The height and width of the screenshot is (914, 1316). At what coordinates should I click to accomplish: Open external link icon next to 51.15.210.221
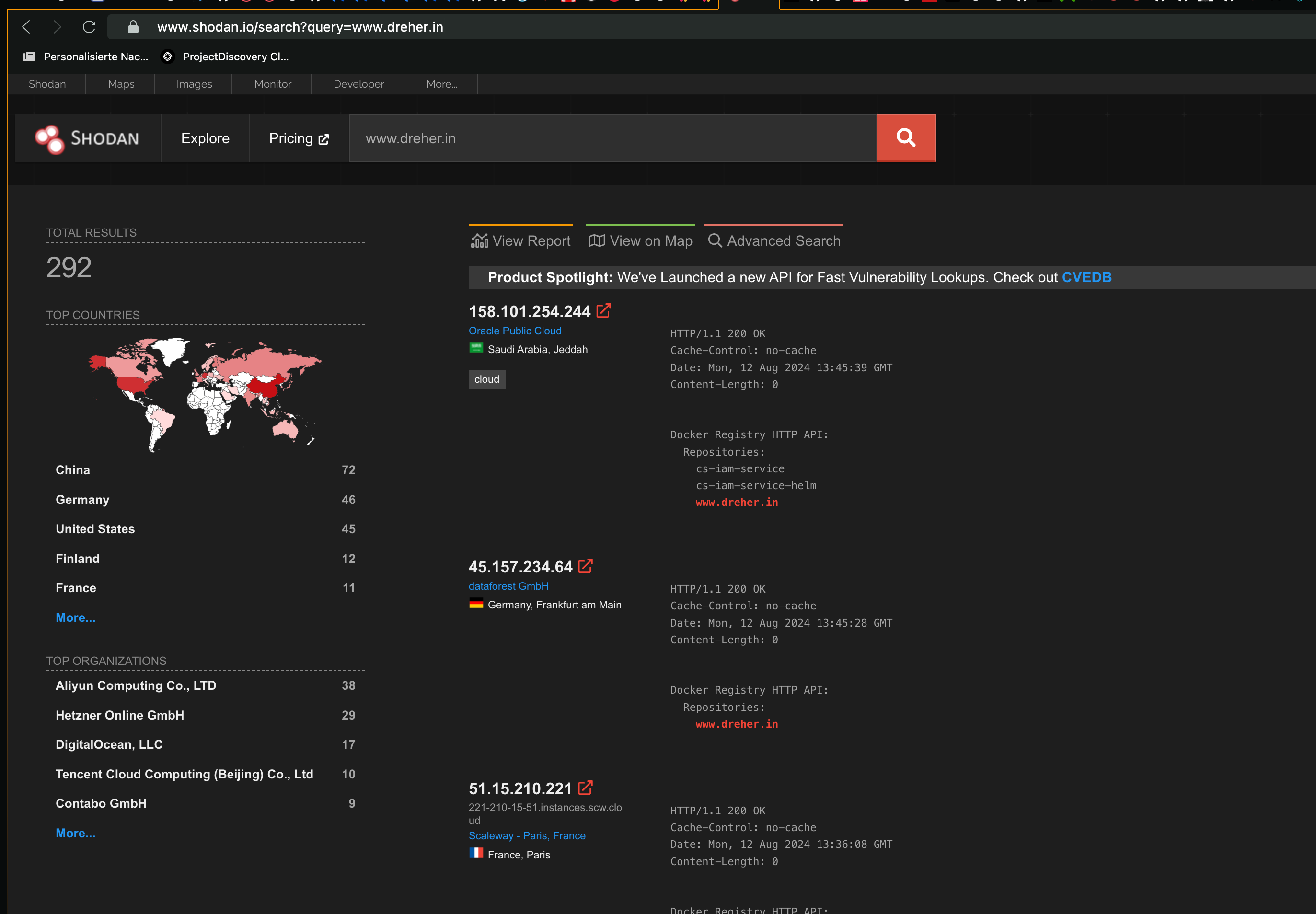click(585, 788)
